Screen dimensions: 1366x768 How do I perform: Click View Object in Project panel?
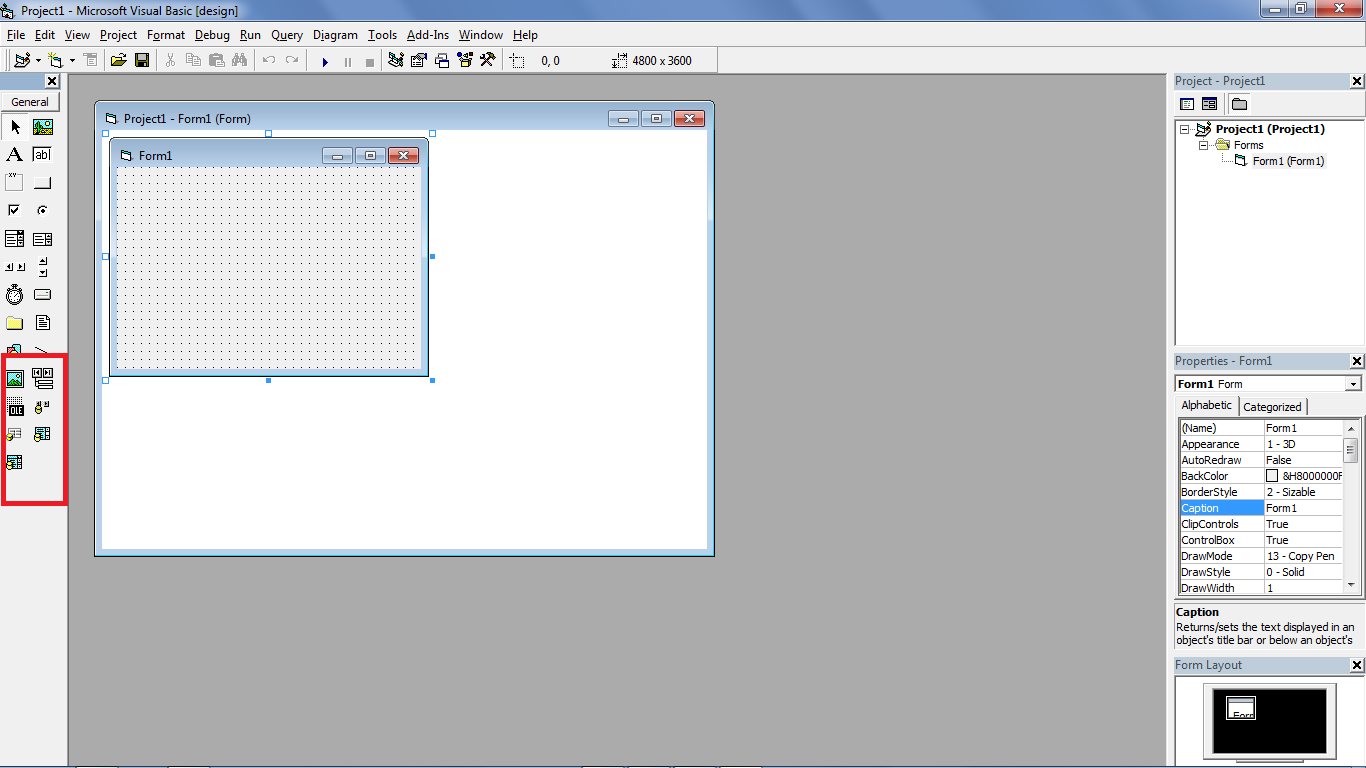coord(1209,104)
